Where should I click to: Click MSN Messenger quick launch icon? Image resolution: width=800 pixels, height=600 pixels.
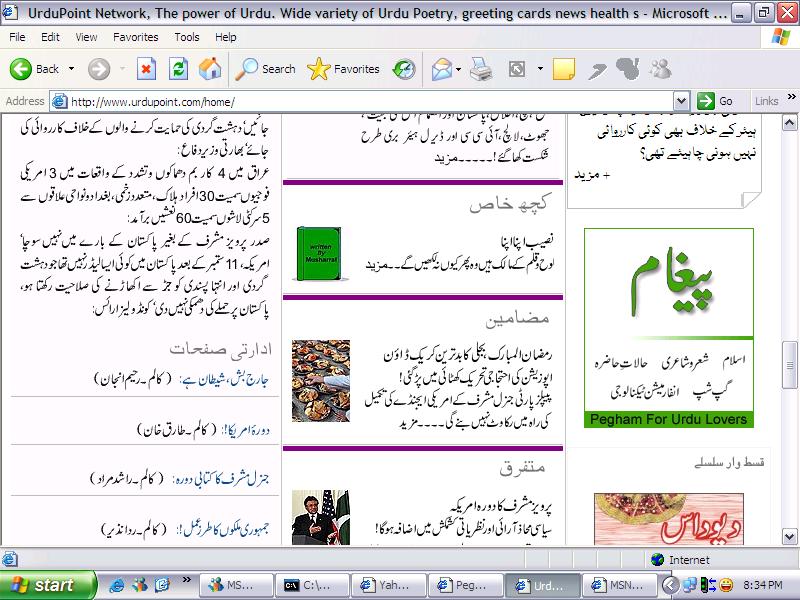[139, 585]
